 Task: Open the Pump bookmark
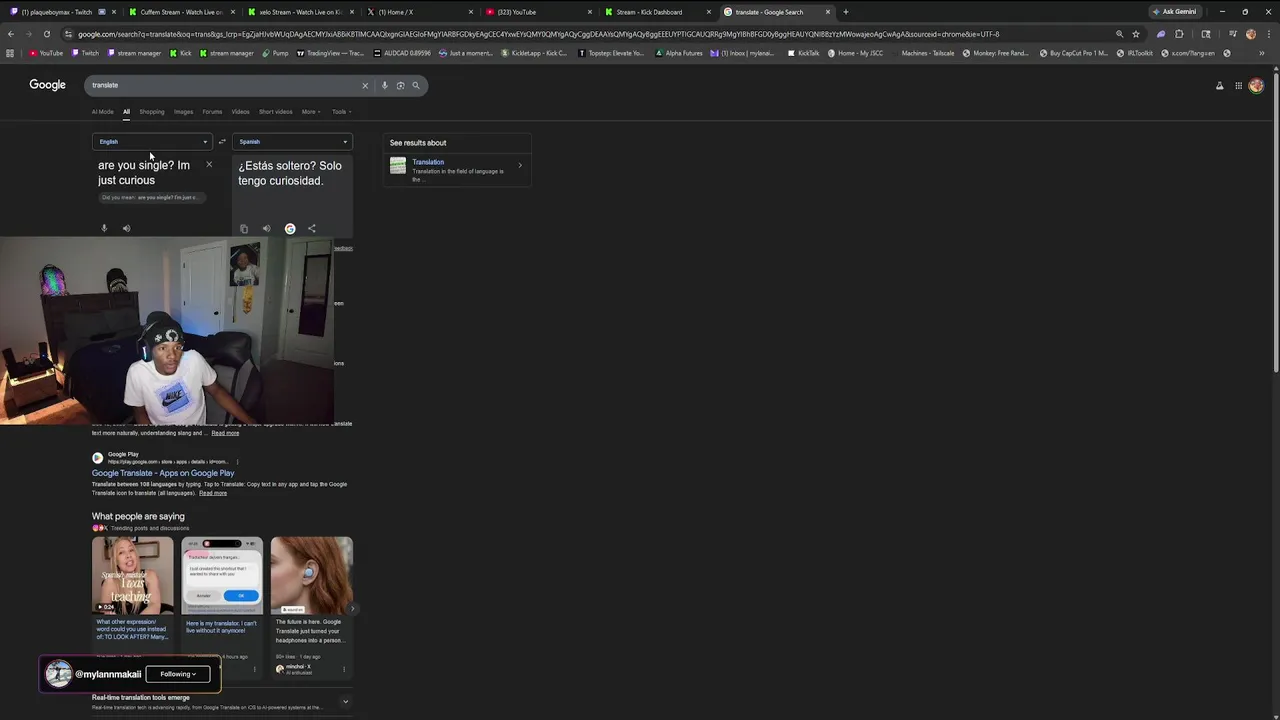coord(275,53)
